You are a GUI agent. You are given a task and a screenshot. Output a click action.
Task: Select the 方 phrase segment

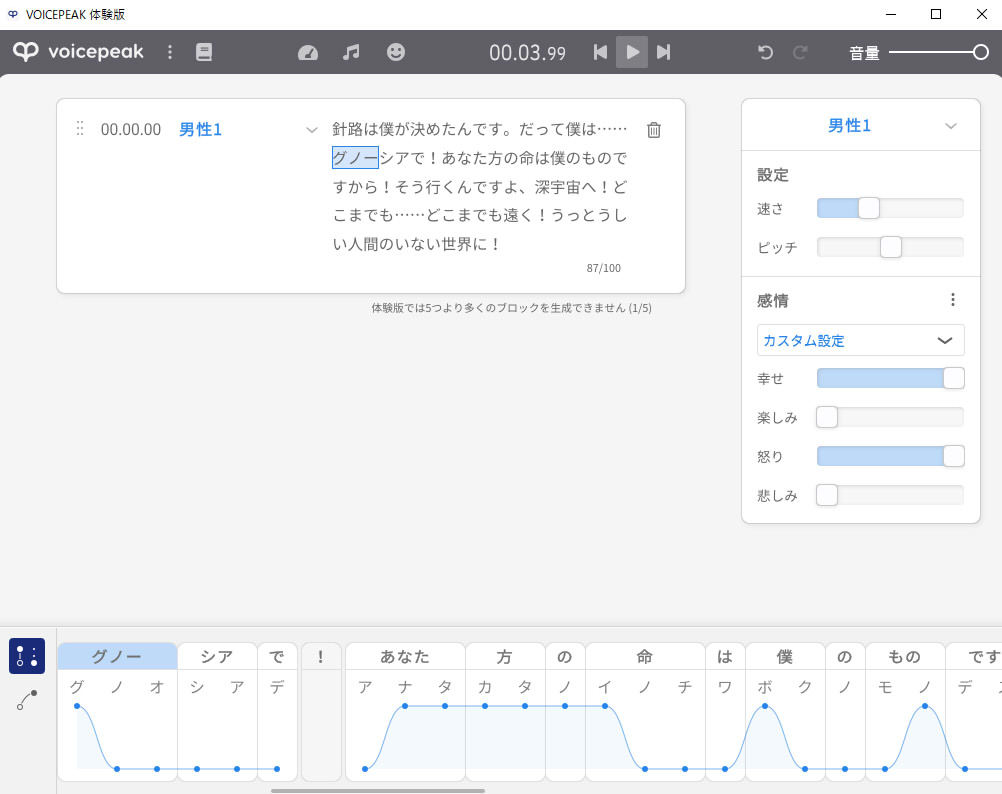pos(505,657)
